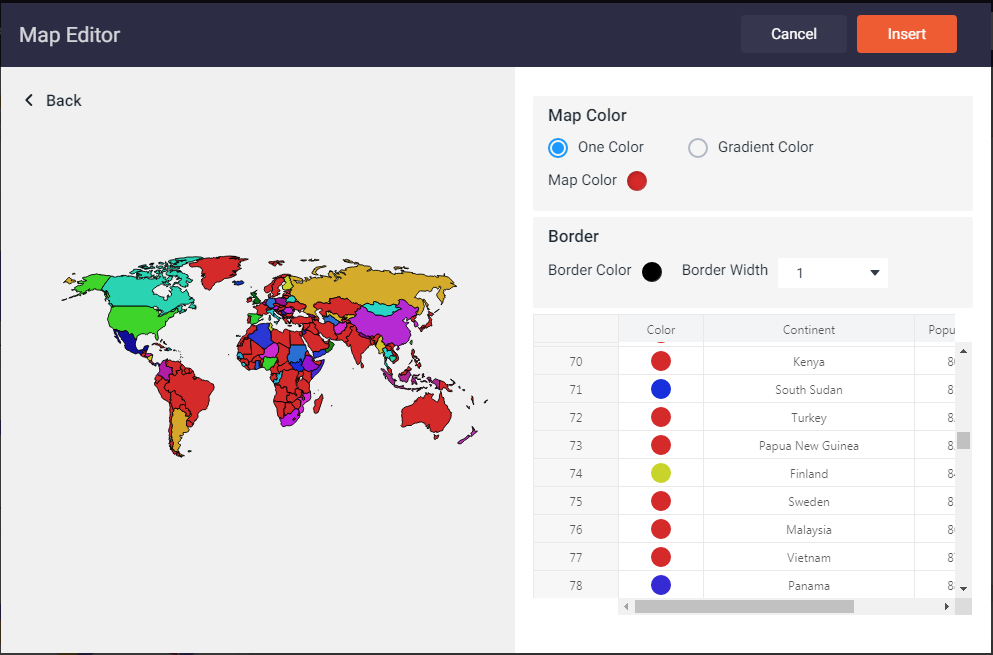This screenshot has width=993, height=655.
Task: Select the Malaysia cell
Action: tap(809, 529)
